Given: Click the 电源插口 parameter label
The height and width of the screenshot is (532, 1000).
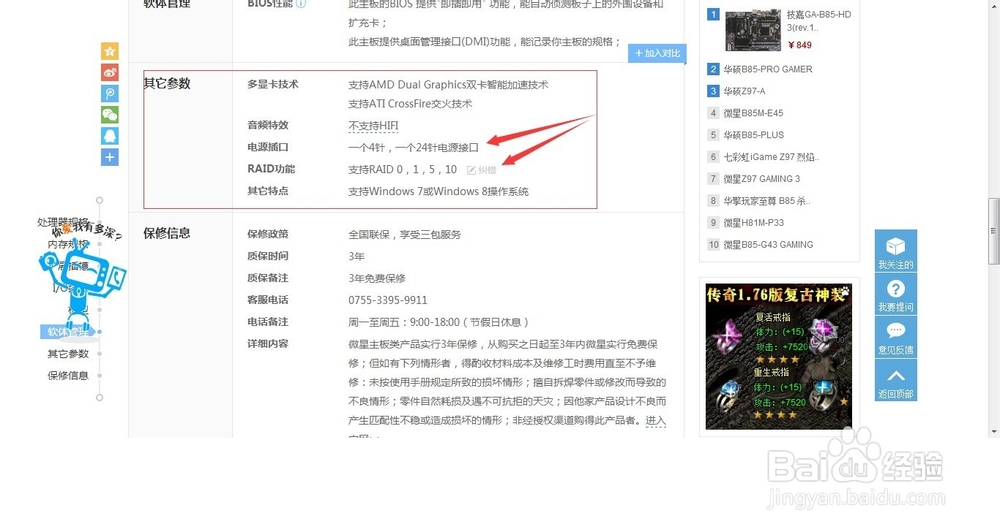Looking at the screenshot, I should point(268,147).
